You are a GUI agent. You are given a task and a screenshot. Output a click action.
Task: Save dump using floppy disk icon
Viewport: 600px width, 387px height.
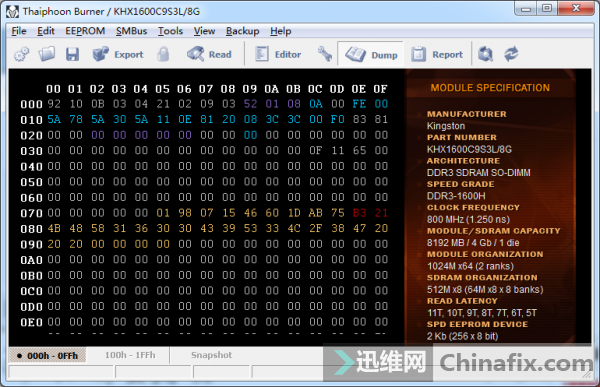[x=72, y=54]
